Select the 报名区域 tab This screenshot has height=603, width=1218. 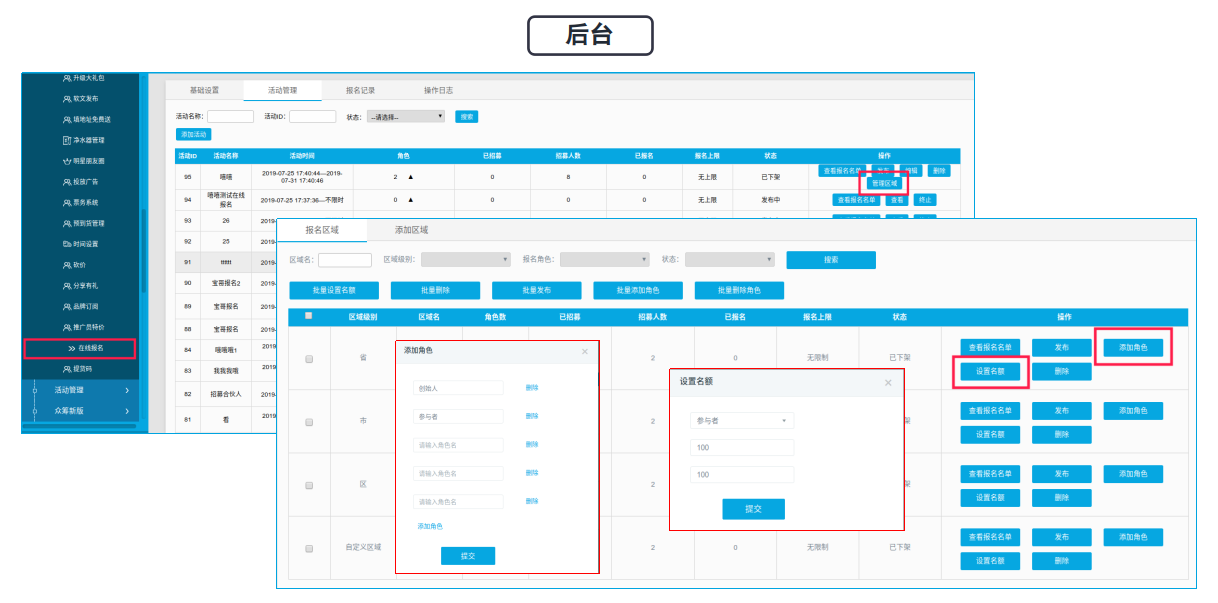point(322,230)
